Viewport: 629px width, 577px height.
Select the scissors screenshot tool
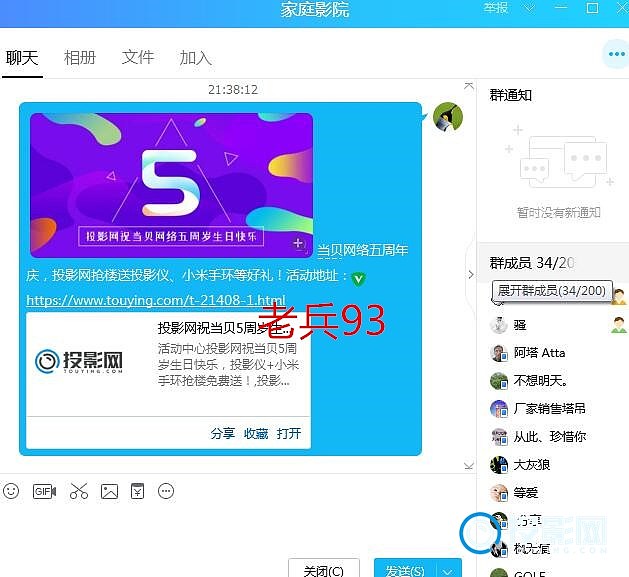pos(79,491)
